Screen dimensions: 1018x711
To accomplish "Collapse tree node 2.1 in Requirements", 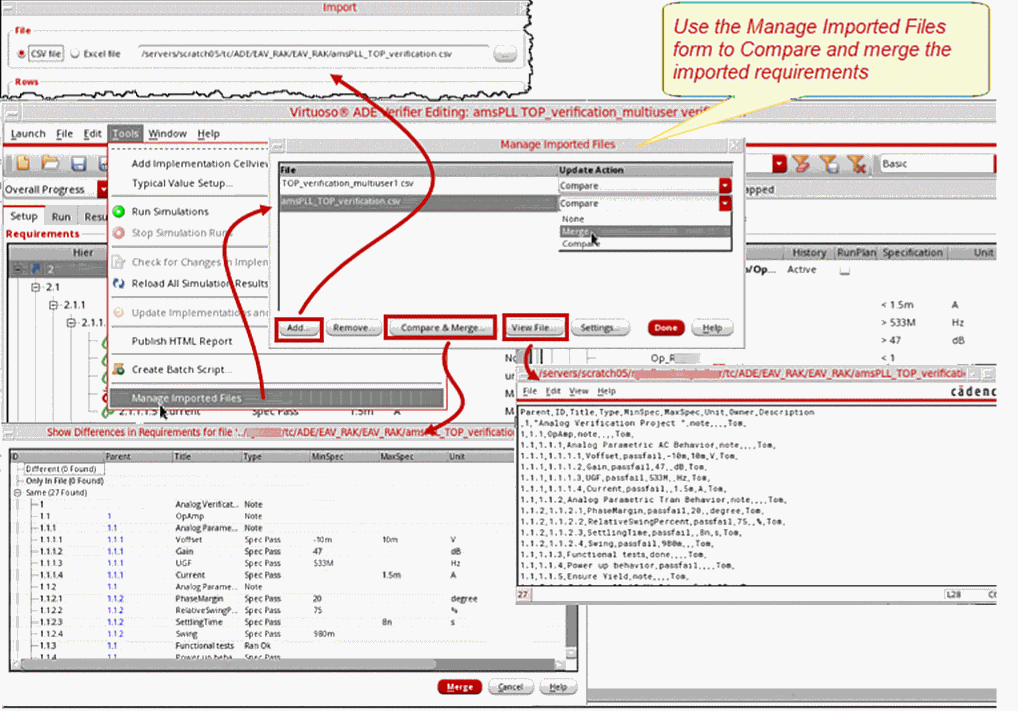I will [x=36, y=287].
